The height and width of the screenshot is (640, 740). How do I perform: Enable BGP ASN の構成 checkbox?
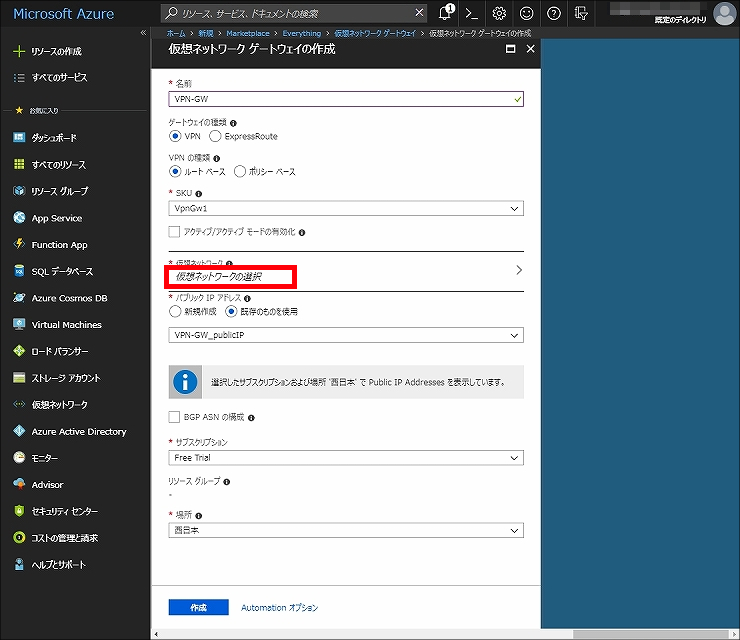point(174,417)
